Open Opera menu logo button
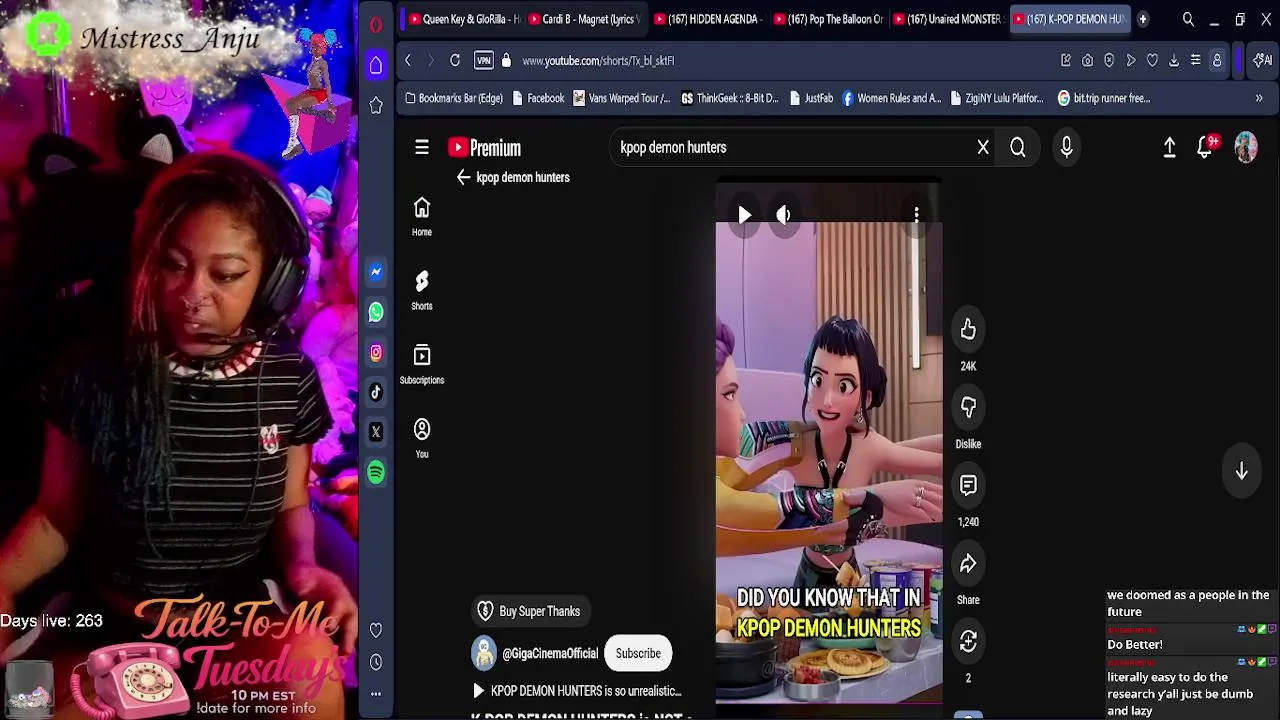The image size is (1280, 720). (376, 25)
